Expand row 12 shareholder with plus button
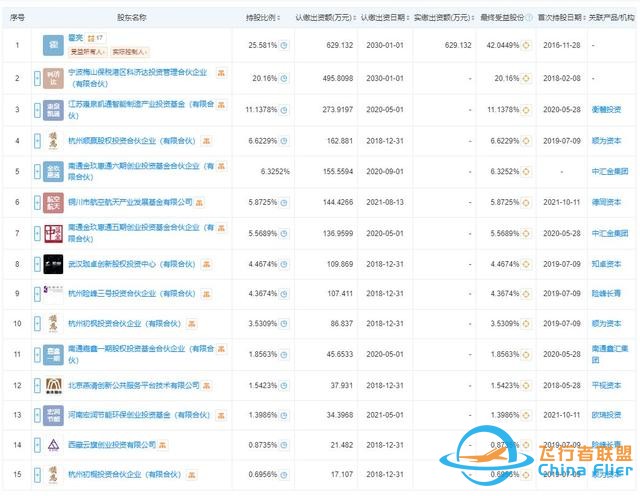The height and width of the screenshot is (496, 640). click(37, 386)
